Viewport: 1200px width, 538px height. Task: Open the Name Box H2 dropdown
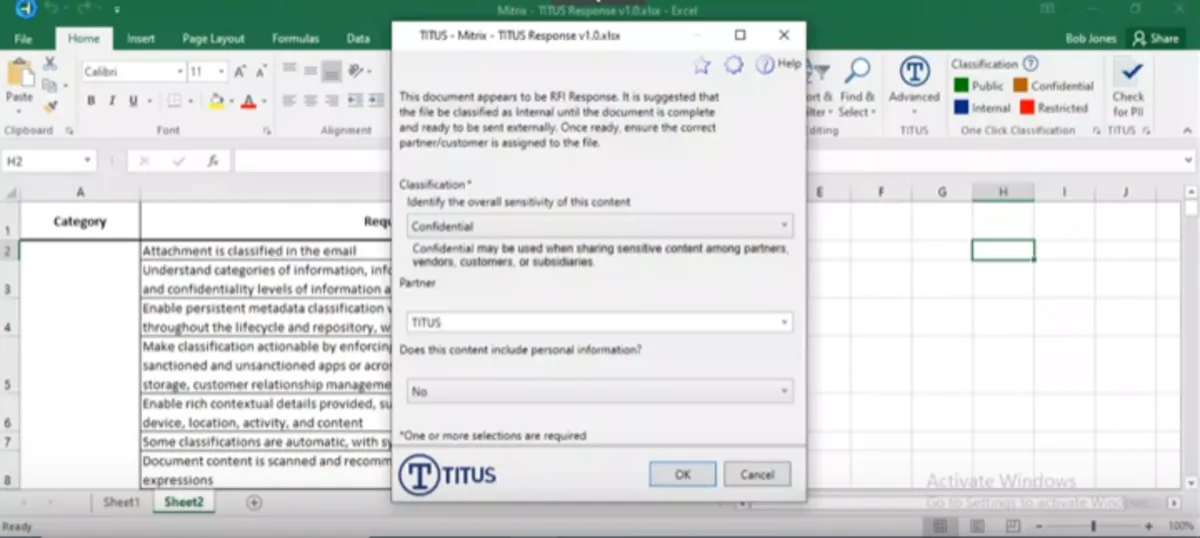(88, 160)
